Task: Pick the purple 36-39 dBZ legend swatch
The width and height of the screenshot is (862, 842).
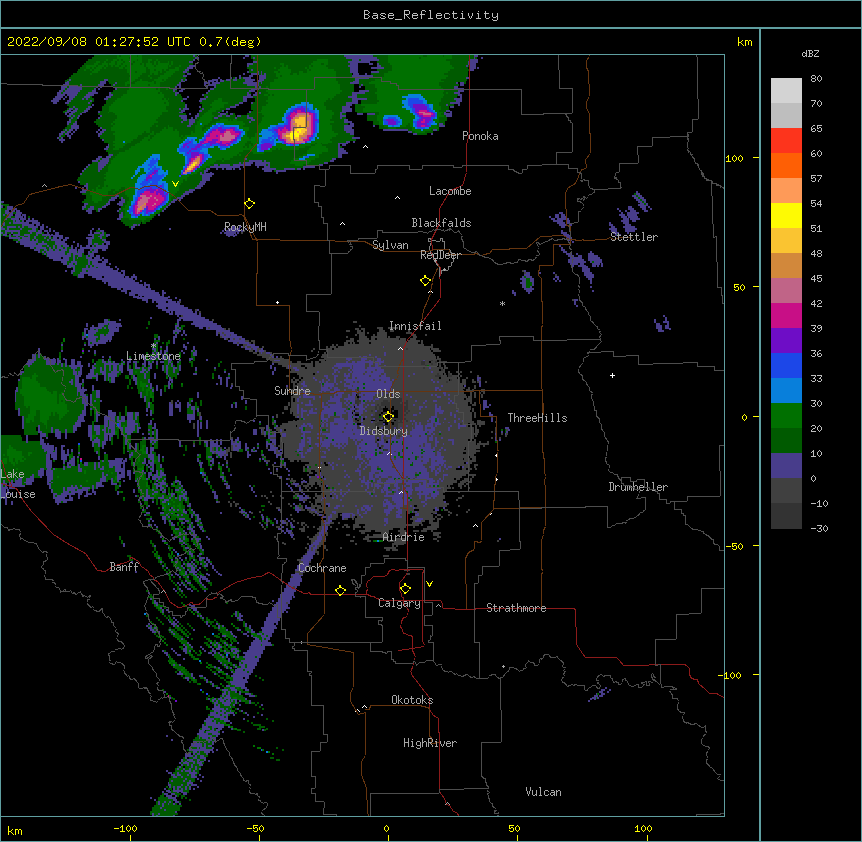Action: point(786,341)
